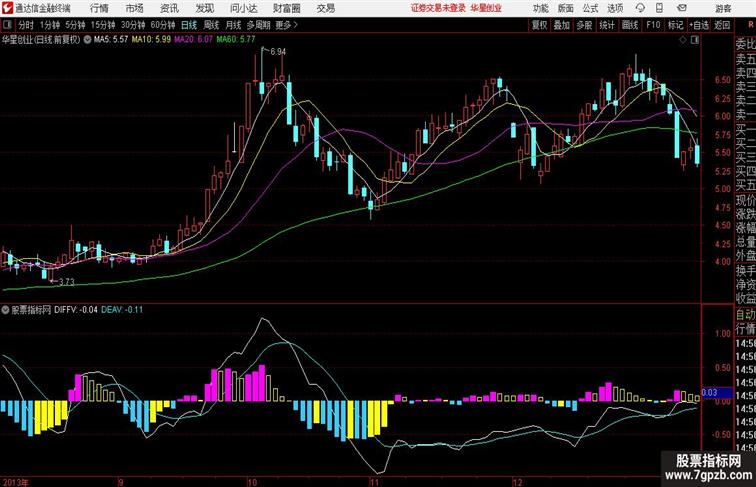Viewport: 756px width, 487px height.
Task: Click the 3.73 low price label
Action: [67, 282]
